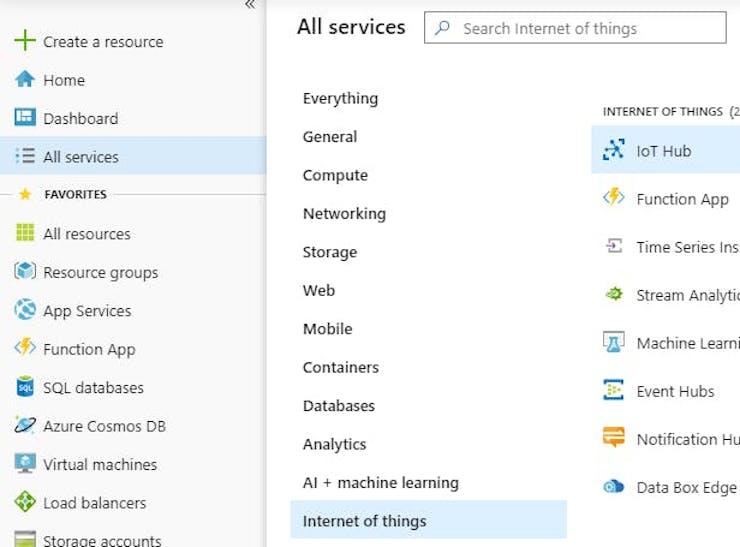Click the App Services globe icon
The width and height of the screenshot is (740, 547).
pos(25,310)
